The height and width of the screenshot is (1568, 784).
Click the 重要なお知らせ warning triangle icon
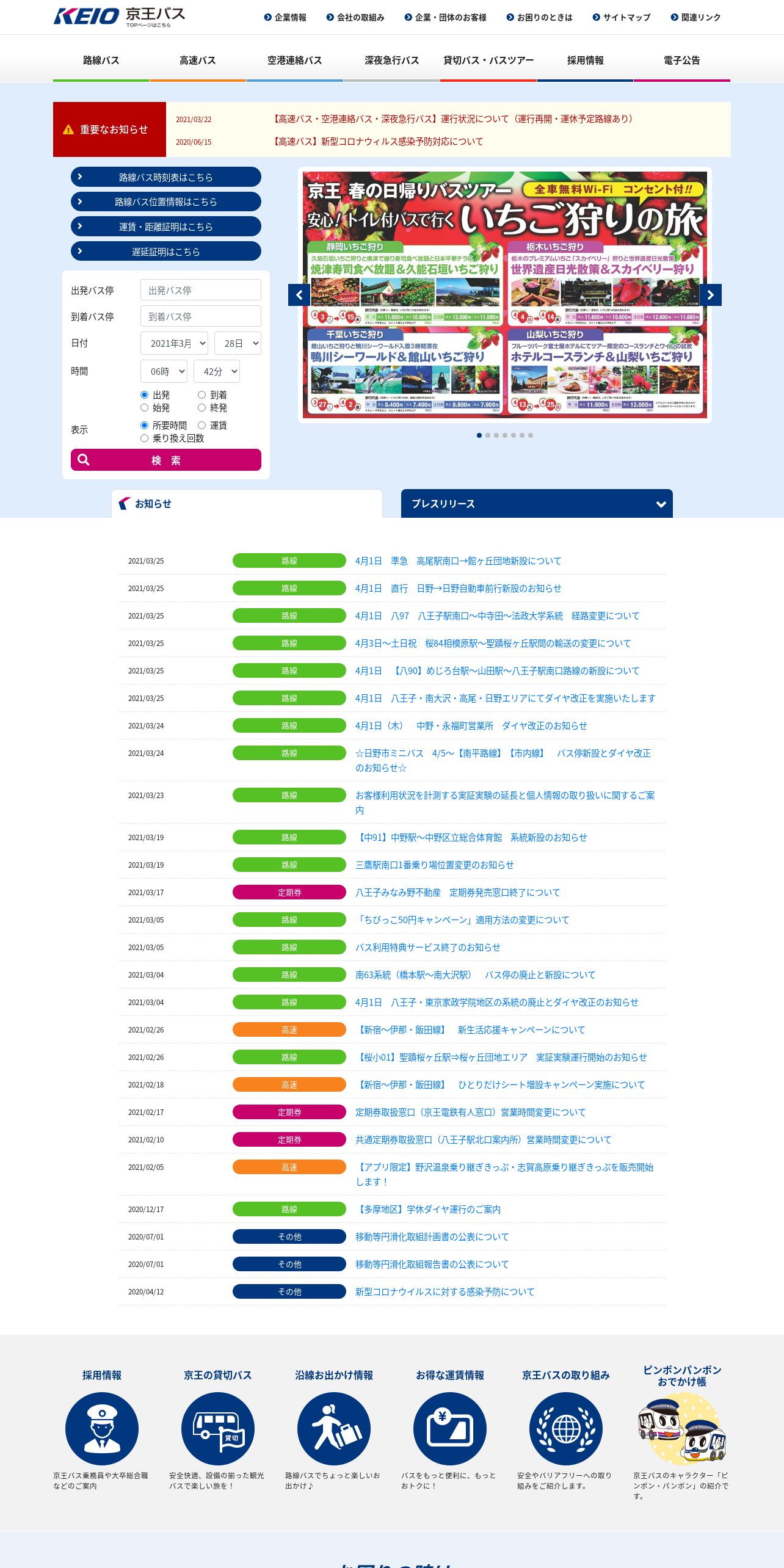68,129
